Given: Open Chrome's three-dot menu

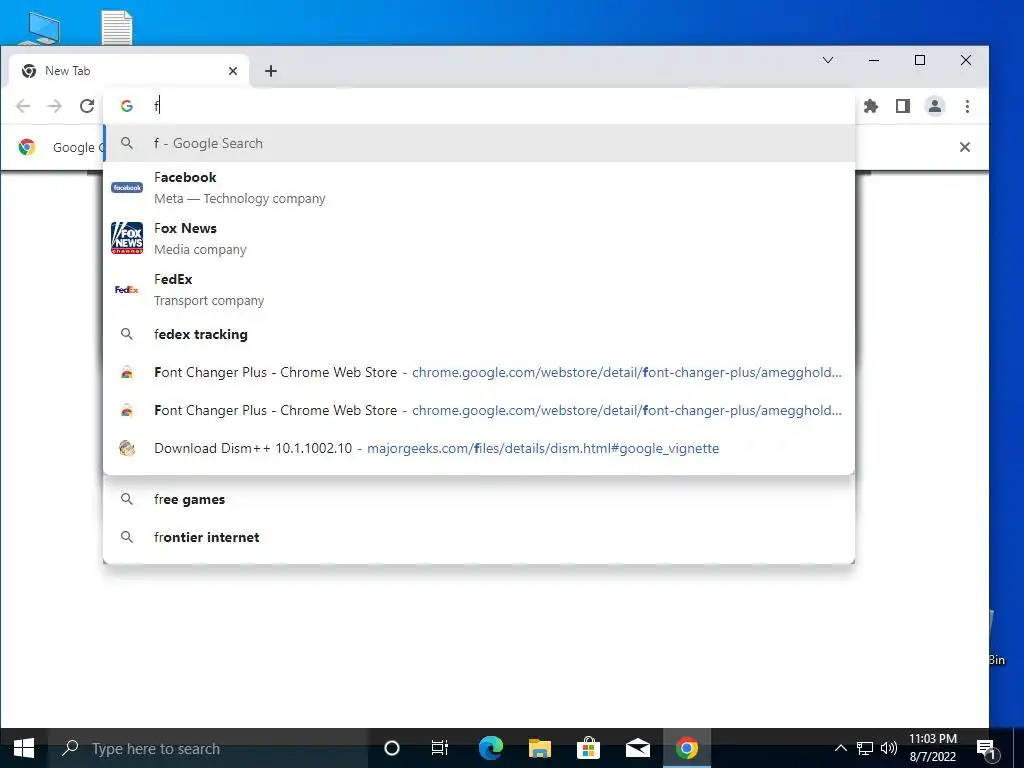Looking at the screenshot, I should pyautogui.click(x=967, y=106).
